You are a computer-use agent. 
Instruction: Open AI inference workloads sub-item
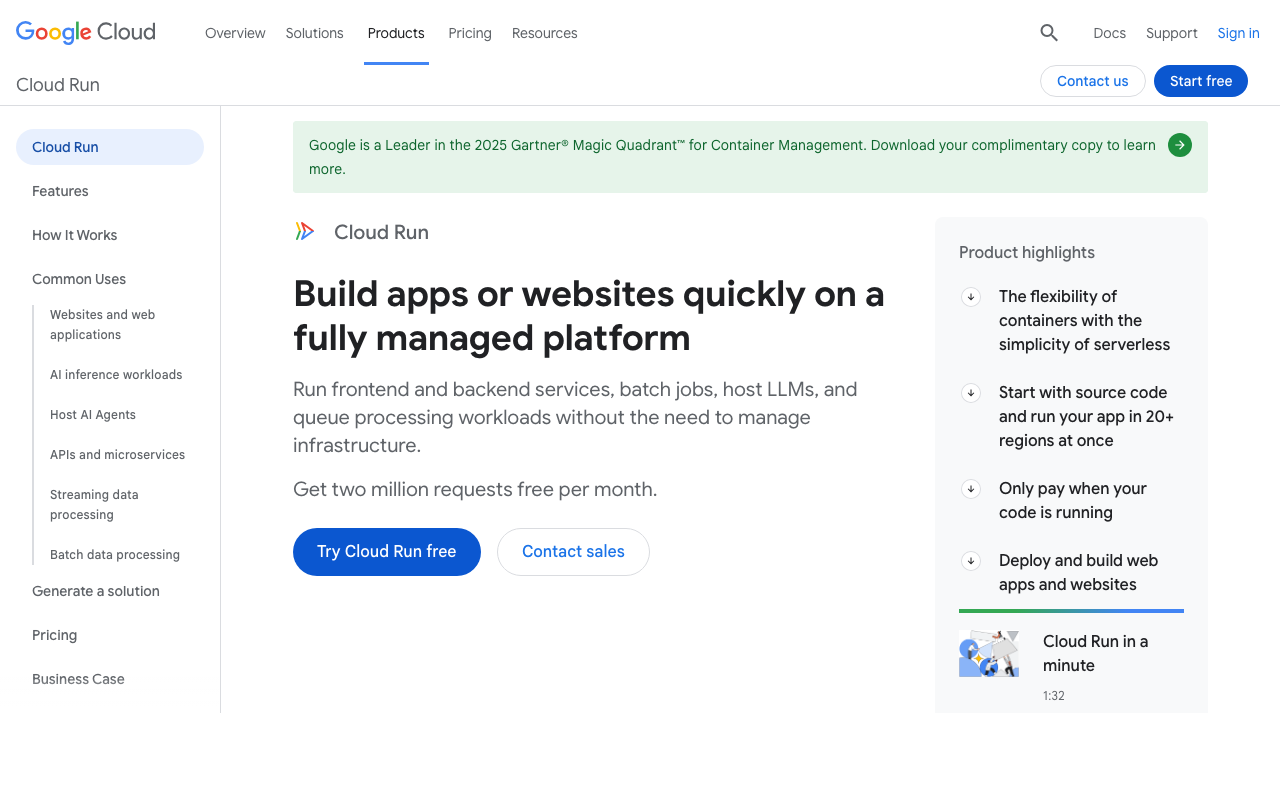pos(116,375)
